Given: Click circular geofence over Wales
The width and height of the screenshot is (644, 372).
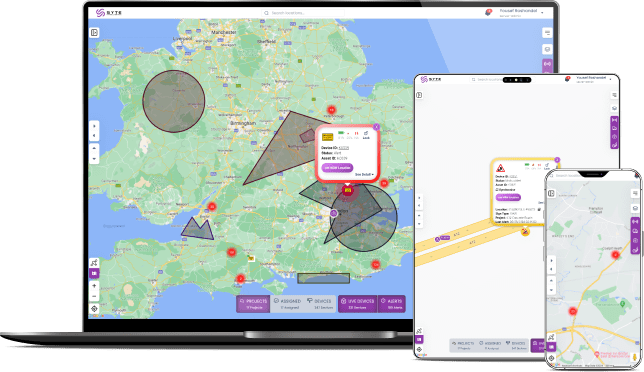Looking at the screenshot, I should point(174,101).
